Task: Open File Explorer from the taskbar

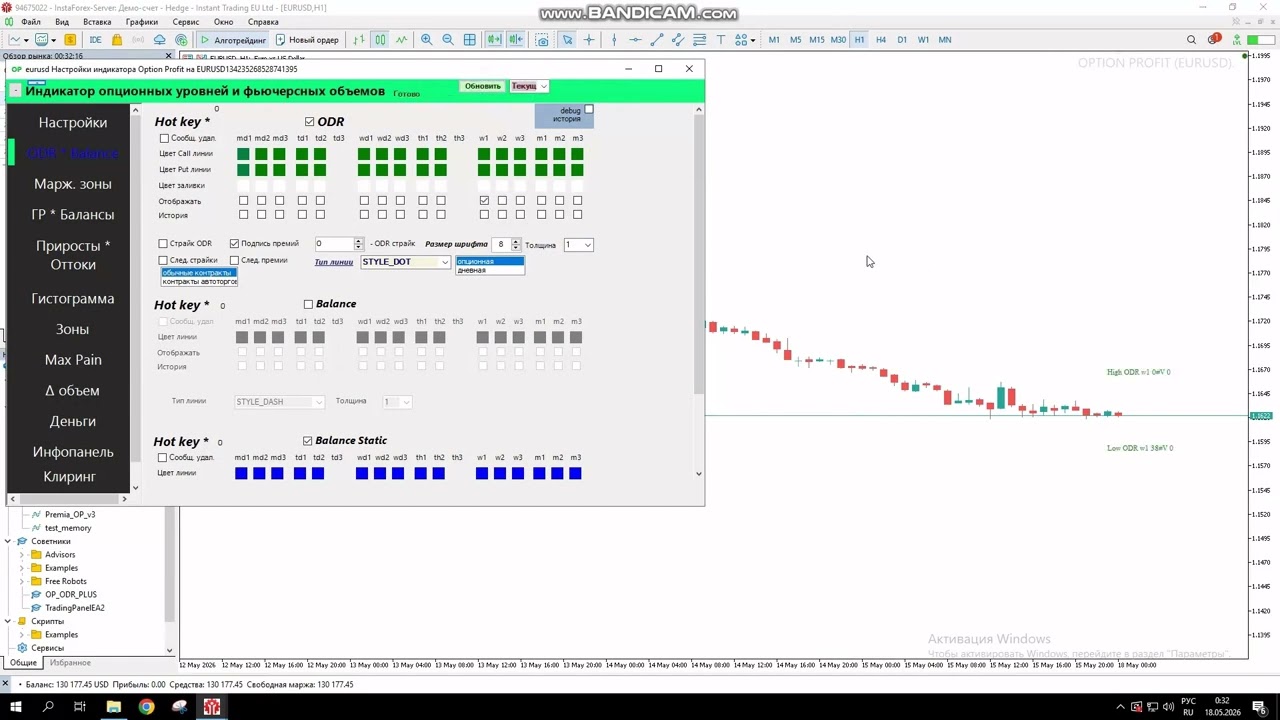Action: [113, 707]
